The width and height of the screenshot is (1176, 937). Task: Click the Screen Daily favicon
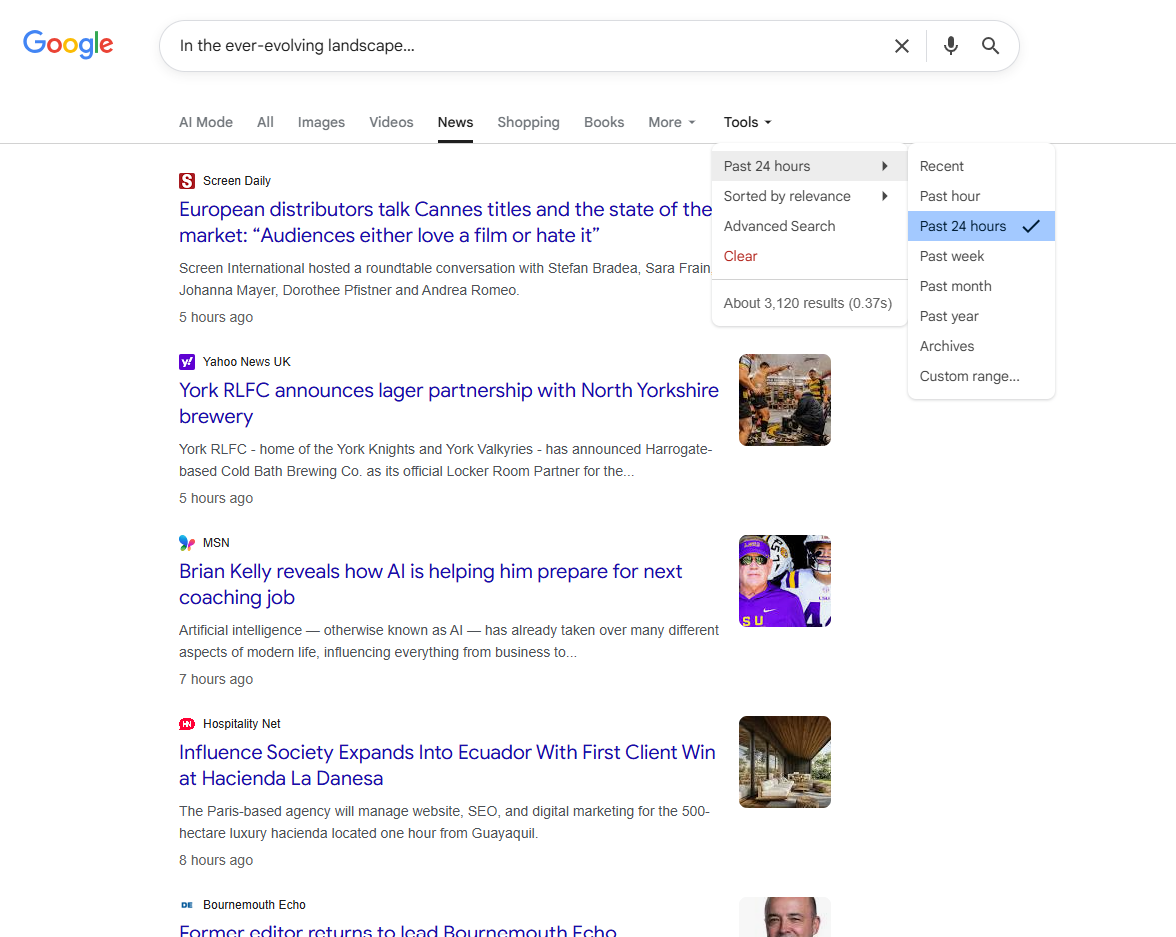[187, 181]
